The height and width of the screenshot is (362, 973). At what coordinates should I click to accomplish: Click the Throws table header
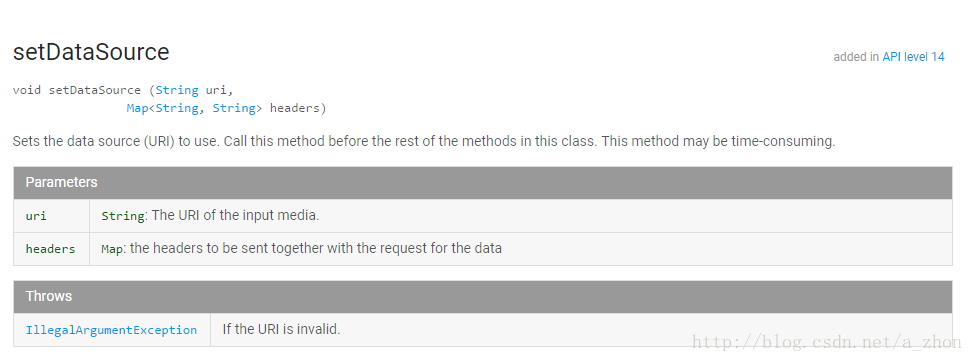pyautogui.click(x=483, y=296)
